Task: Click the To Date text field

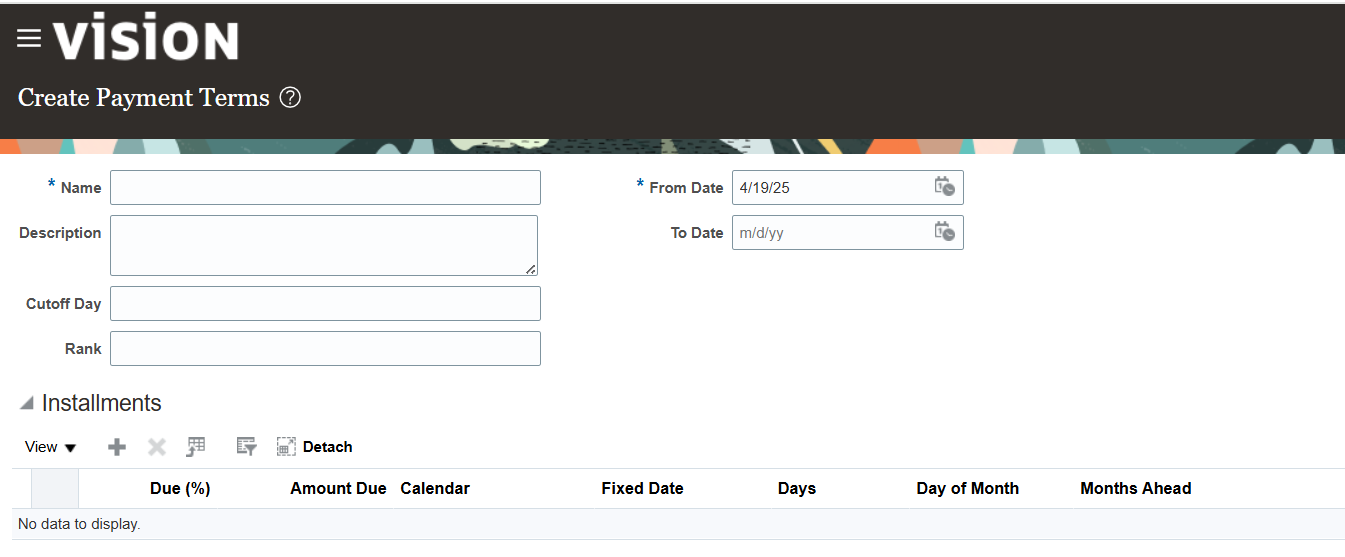Action: [831, 232]
